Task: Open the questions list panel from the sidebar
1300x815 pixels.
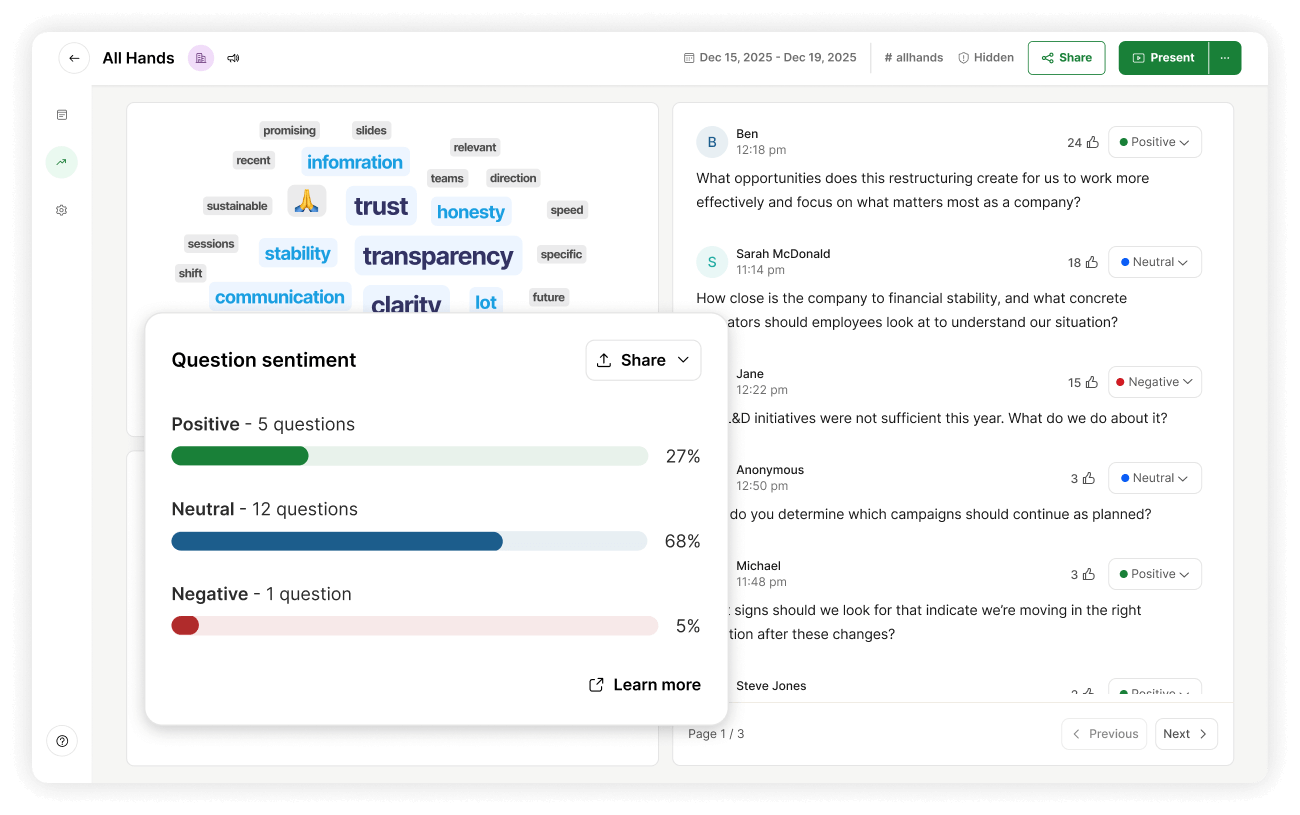Action: point(61,114)
